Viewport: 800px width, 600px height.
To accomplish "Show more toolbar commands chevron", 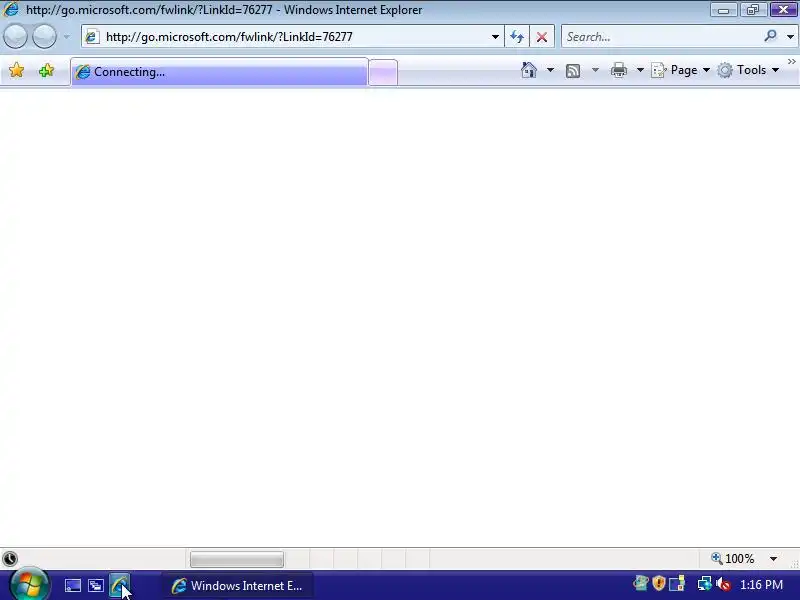I will coord(792,62).
